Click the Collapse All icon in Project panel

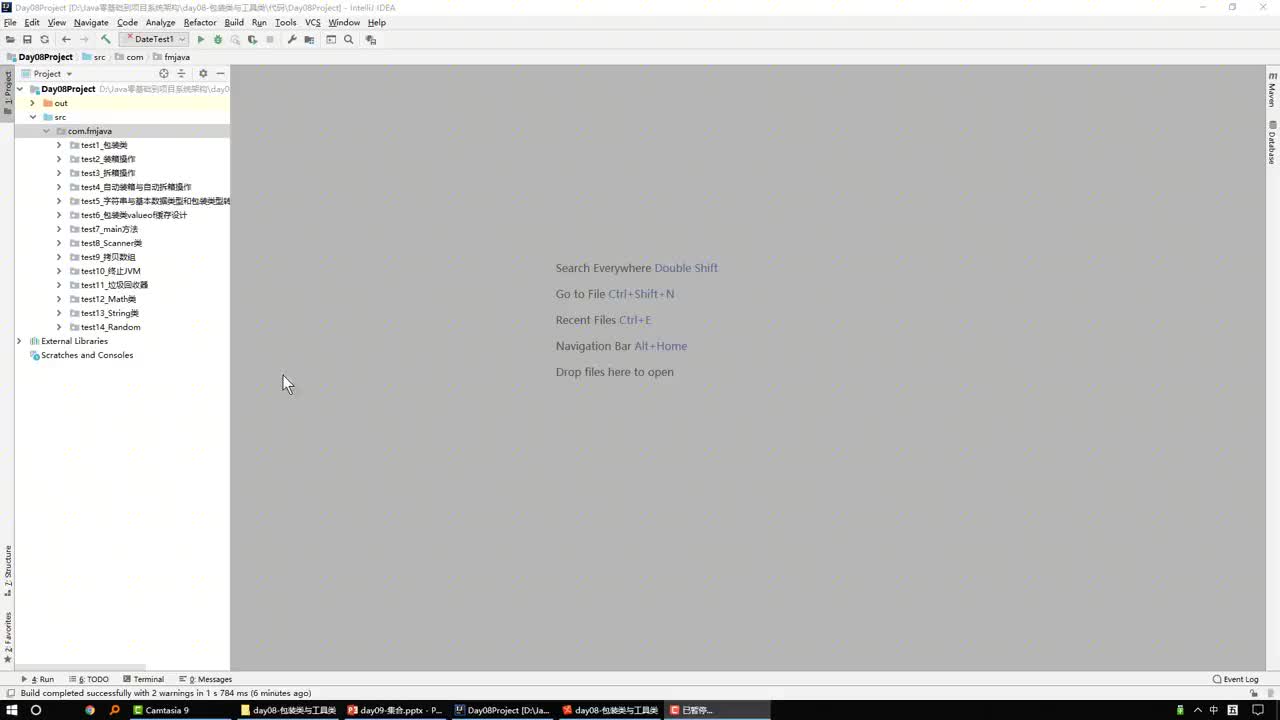point(181,73)
